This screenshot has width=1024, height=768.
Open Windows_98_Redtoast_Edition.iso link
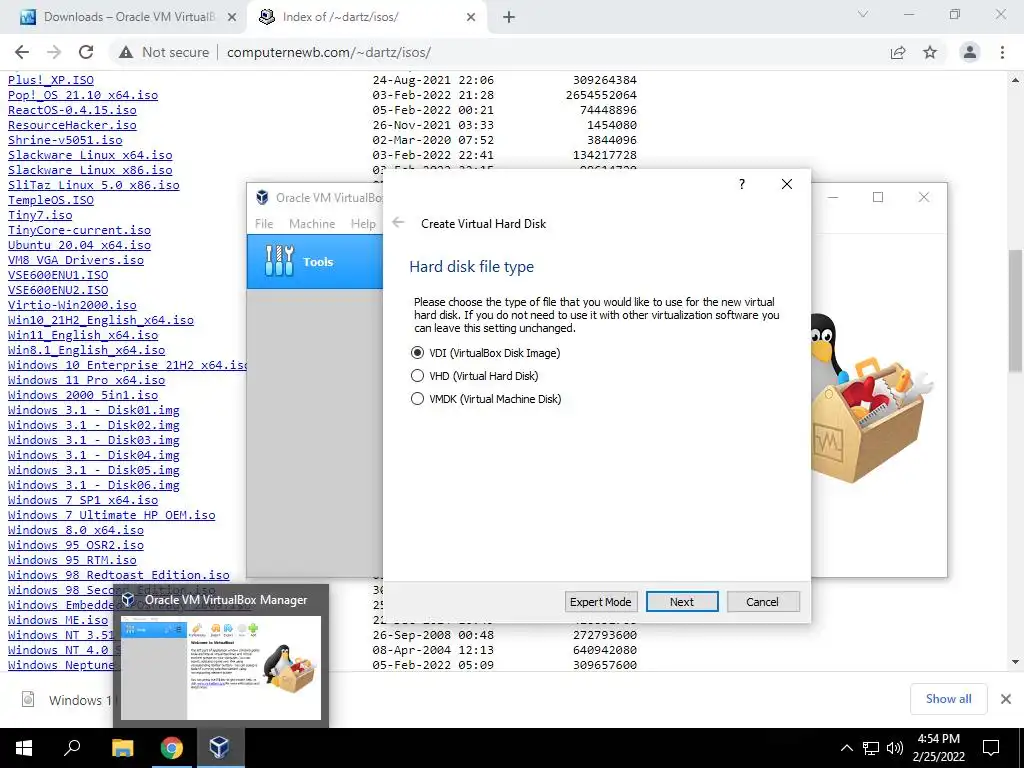[x=119, y=575]
